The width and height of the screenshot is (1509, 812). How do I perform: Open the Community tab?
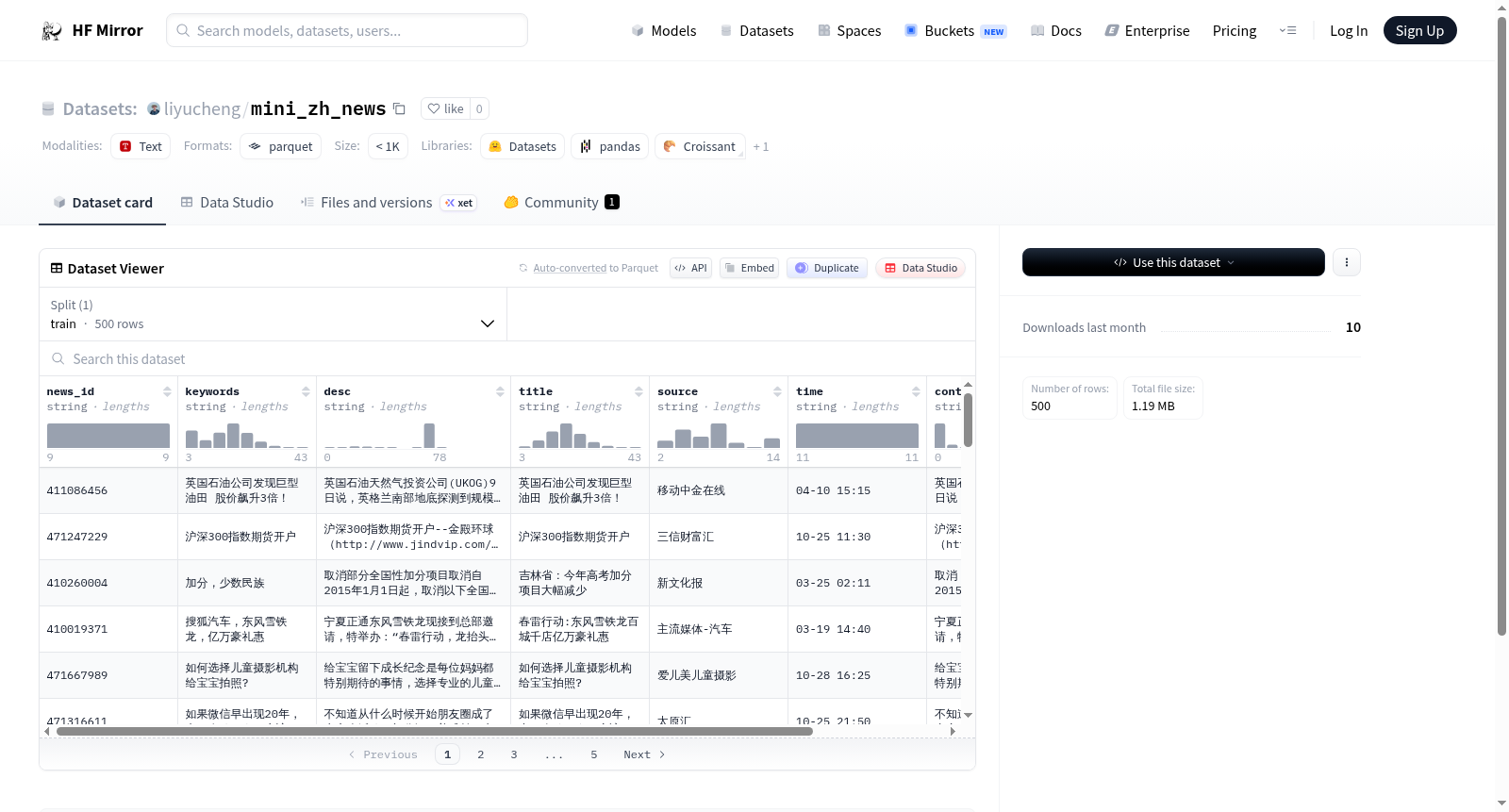(x=561, y=203)
